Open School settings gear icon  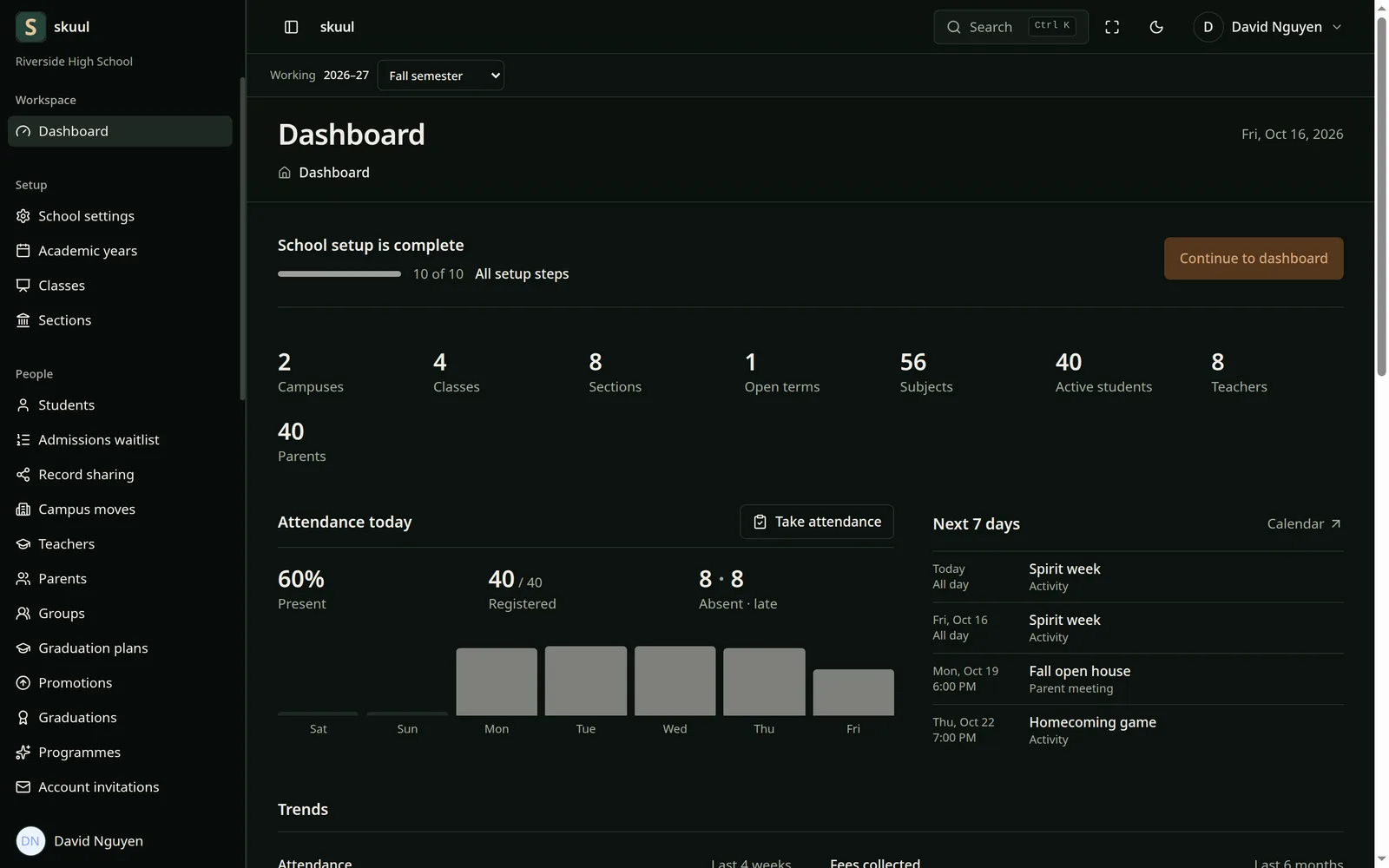tap(23, 216)
